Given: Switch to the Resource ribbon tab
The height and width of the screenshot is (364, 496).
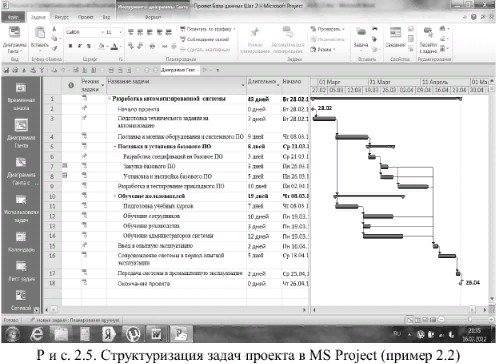Looking at the screenshot, I should coord(61,17).
